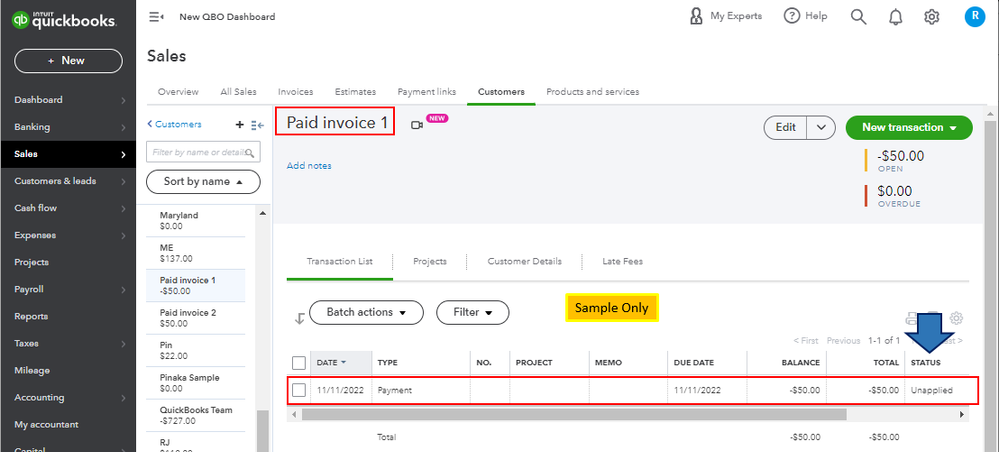Click the plus icon to add customer
This screenshot has width=999, height=452.
[x=239, y=125]
